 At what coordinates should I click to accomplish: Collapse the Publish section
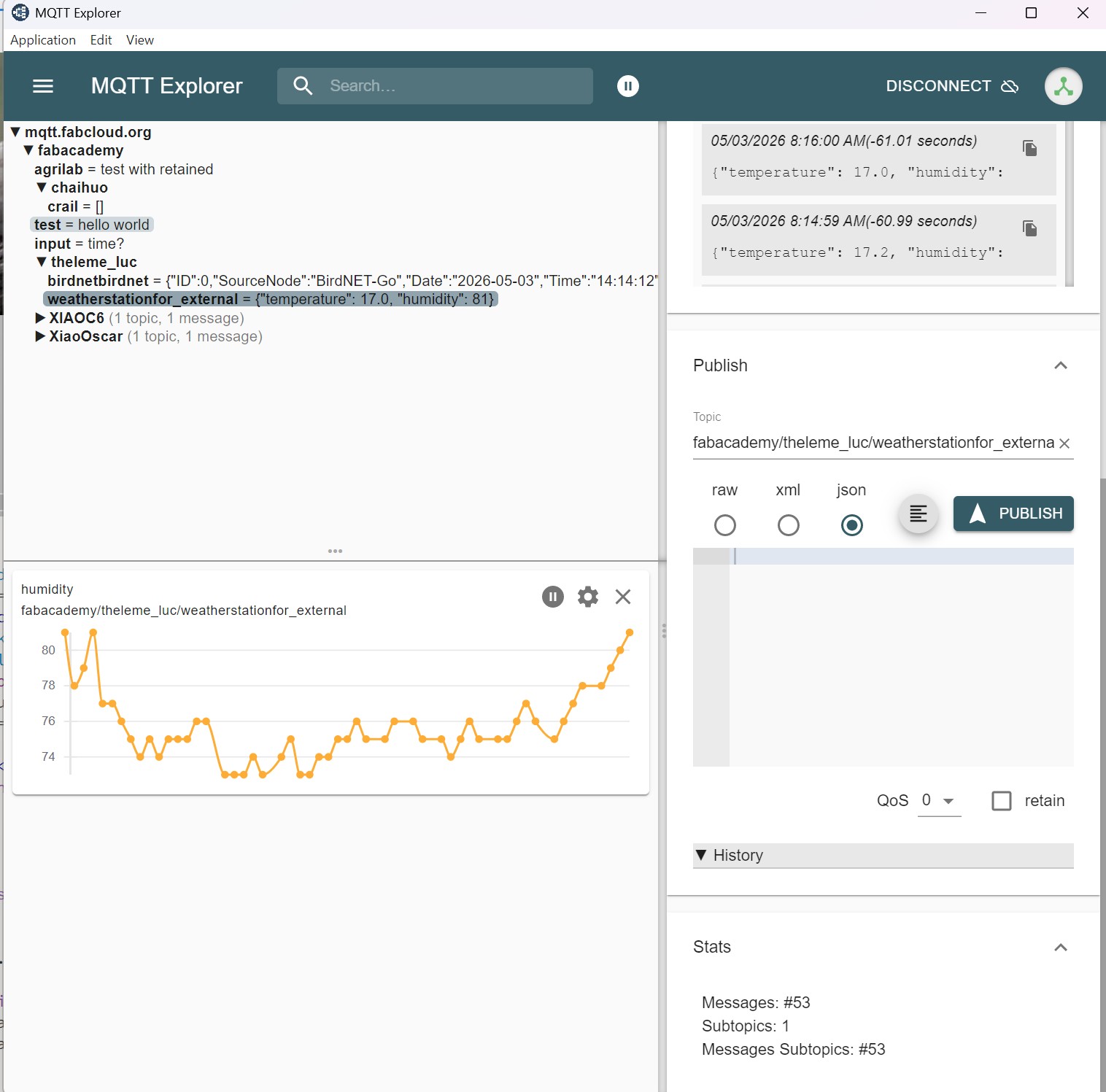[1061, 365]
